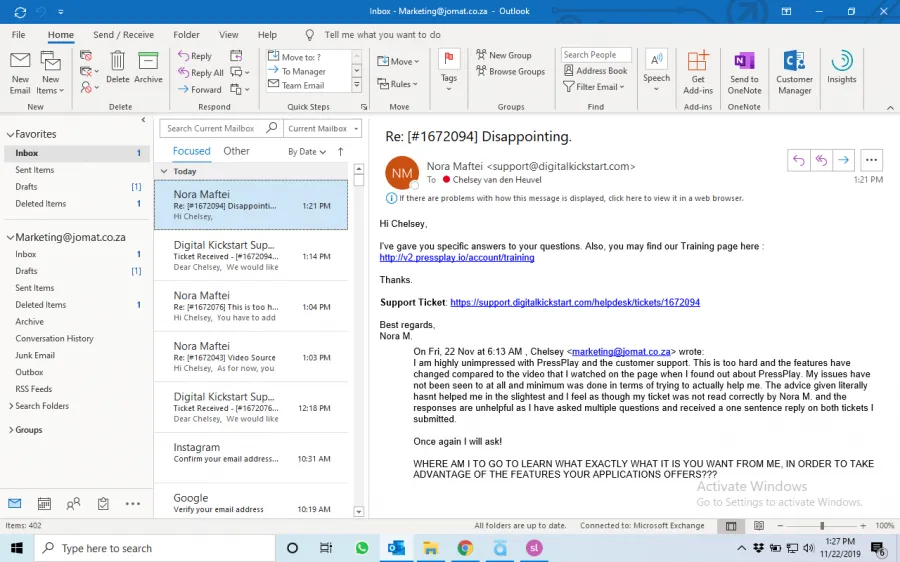Apply the Team Email quick step
The image size is (900, 562).
pos(302,85)
